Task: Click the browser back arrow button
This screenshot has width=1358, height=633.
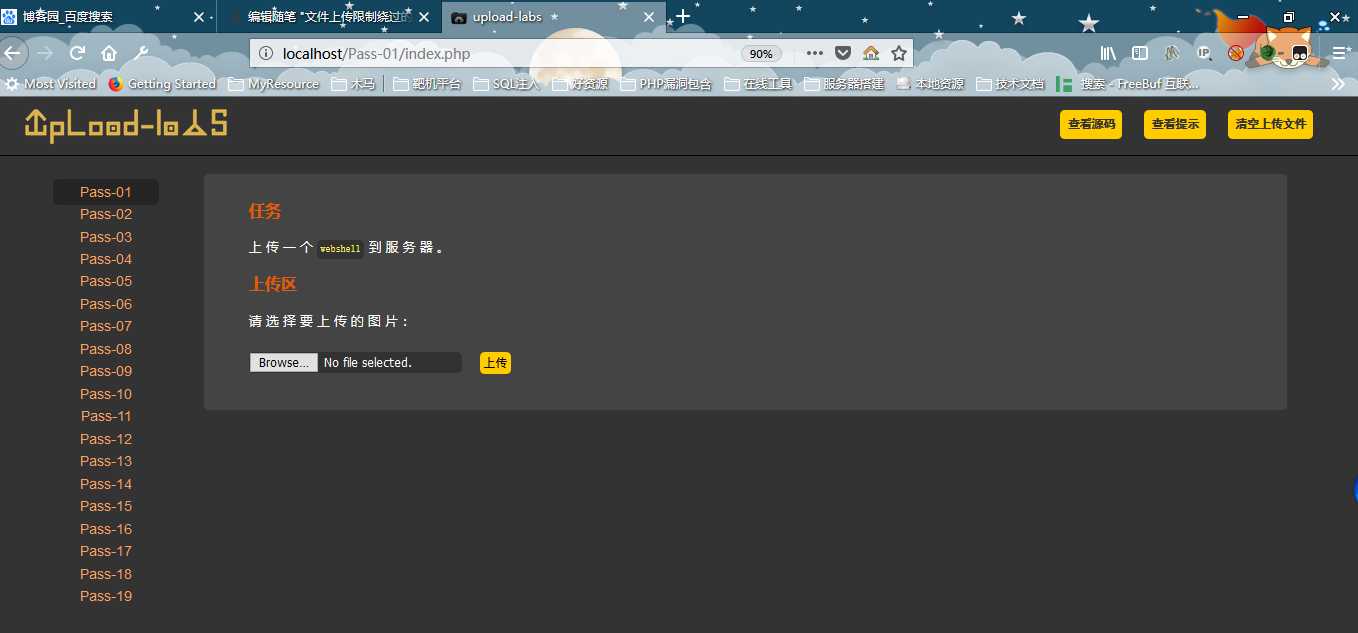Action: point(12,53)
